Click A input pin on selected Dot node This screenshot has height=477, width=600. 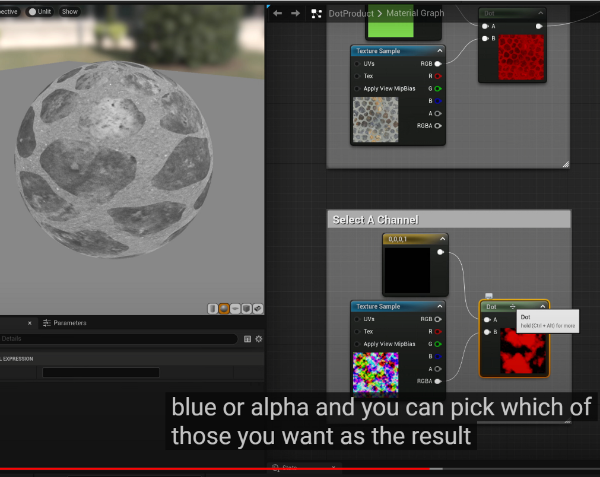point(487,320)
